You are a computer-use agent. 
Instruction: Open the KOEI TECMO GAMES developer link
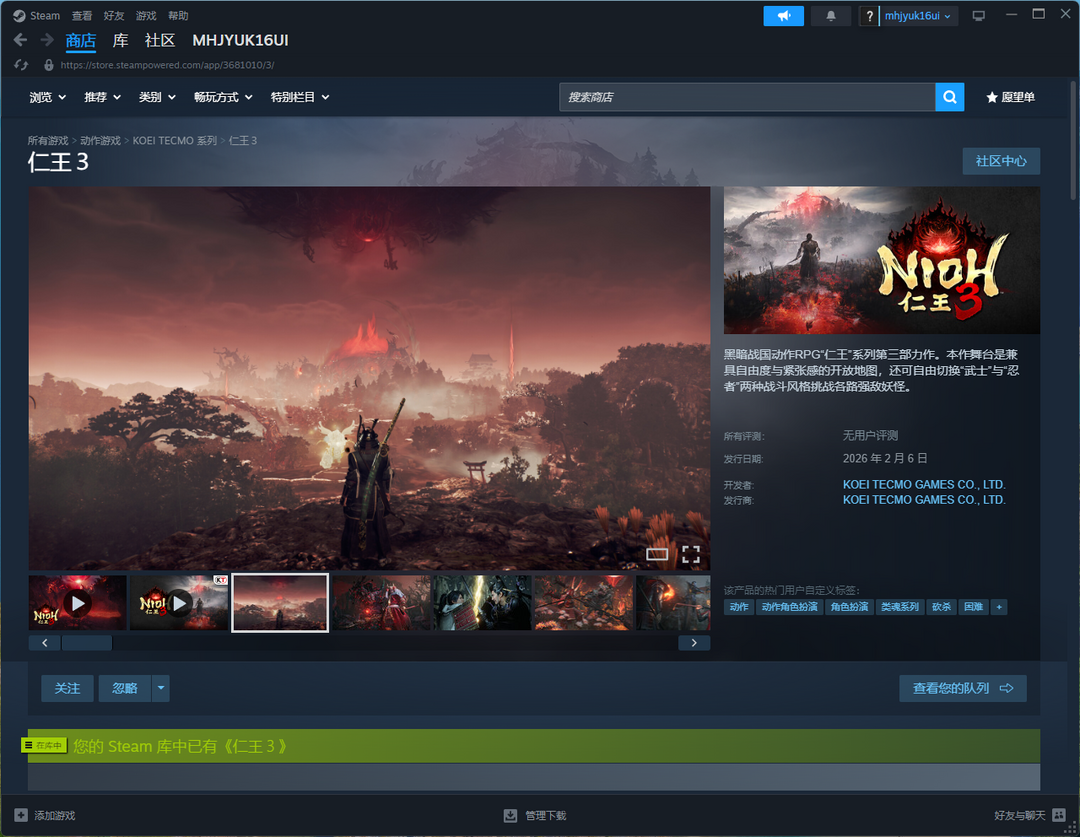[x=923, y=485]
